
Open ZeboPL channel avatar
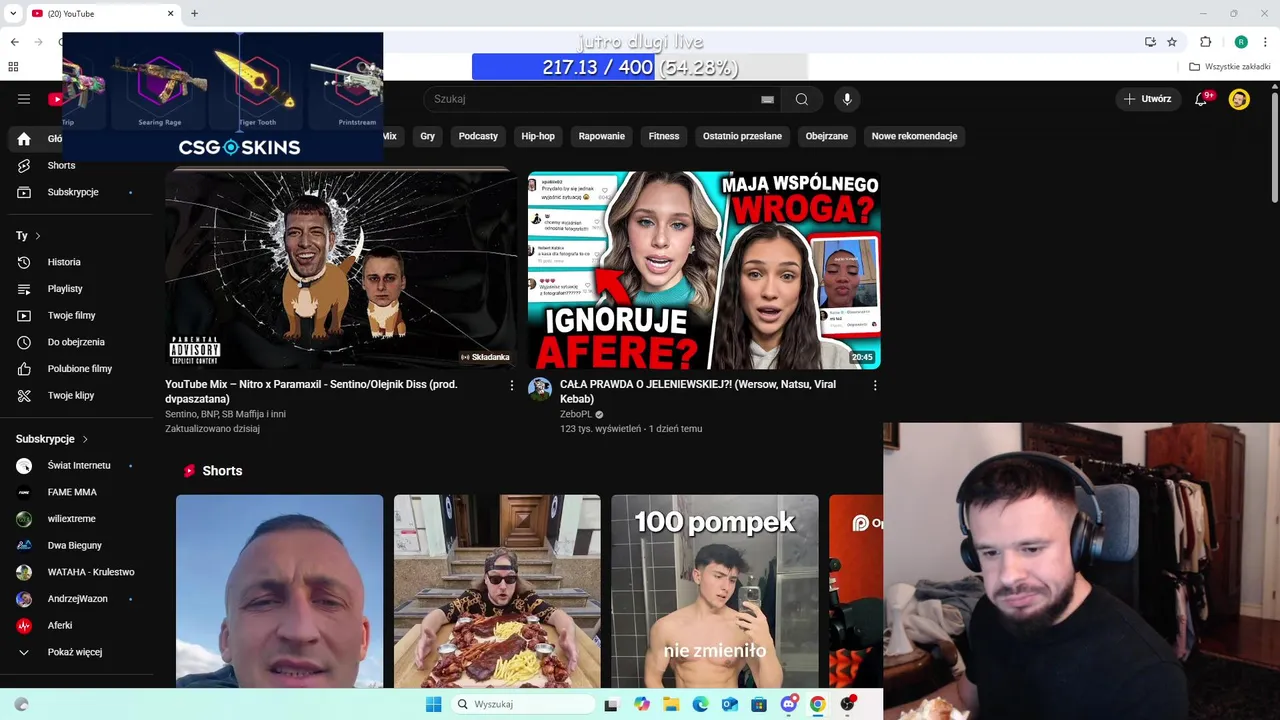(x=540, y=389)
